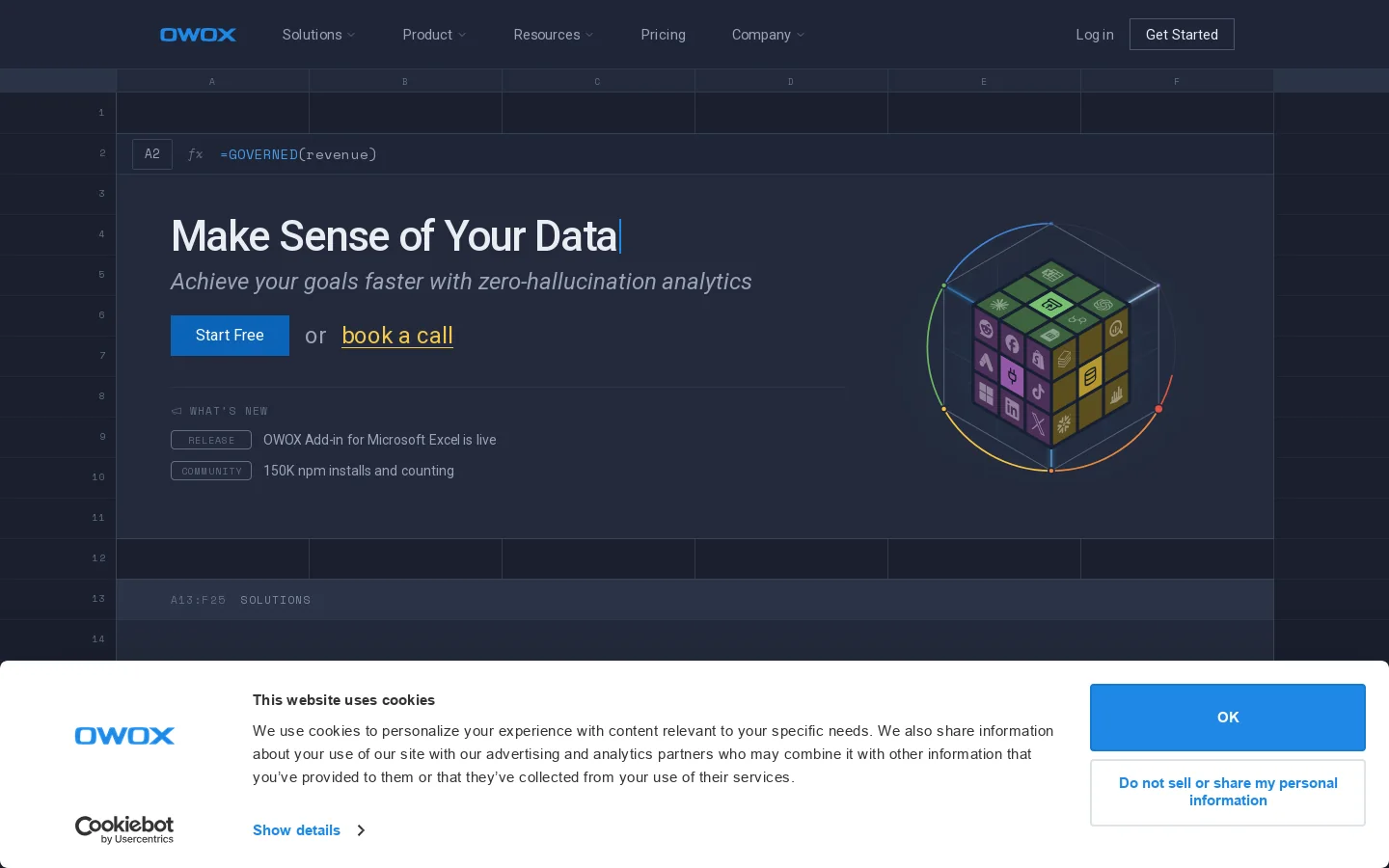Click the SOLUTIONS section label
The image size is (1389, 868).
[x=275, y=600]
